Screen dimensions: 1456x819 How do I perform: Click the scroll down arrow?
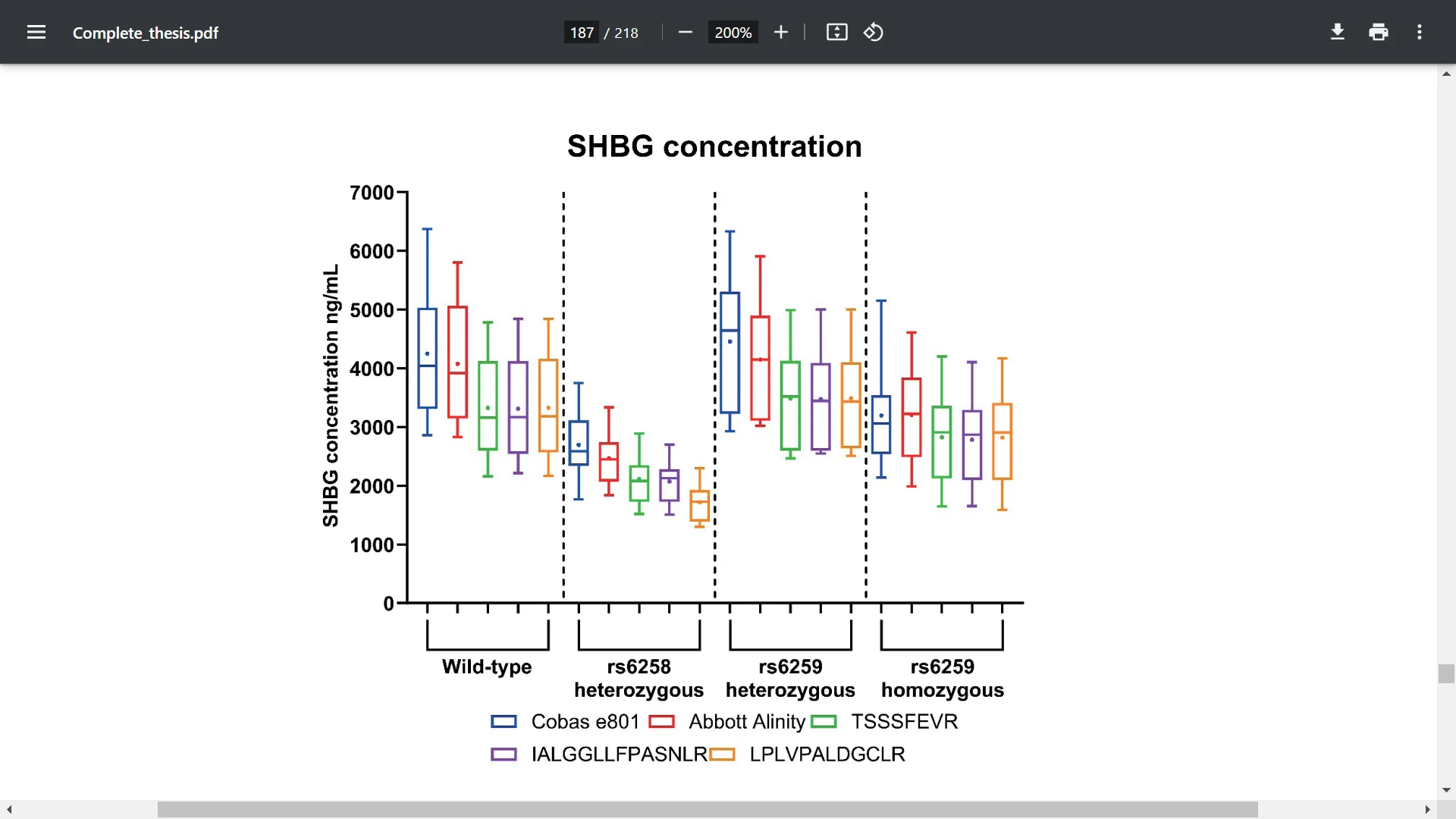[x=1446, y=790]
